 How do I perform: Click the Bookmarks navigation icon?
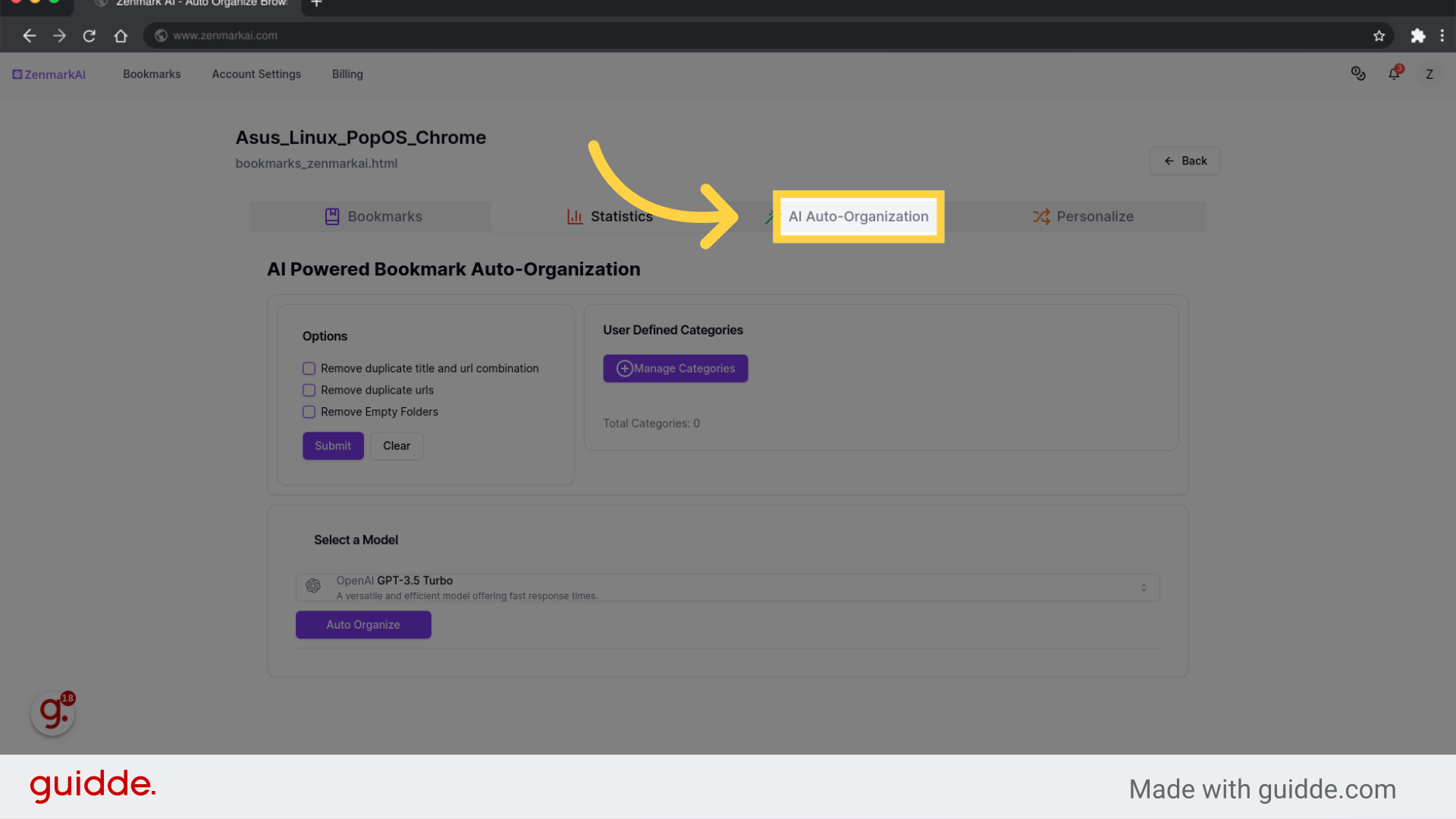333,216
